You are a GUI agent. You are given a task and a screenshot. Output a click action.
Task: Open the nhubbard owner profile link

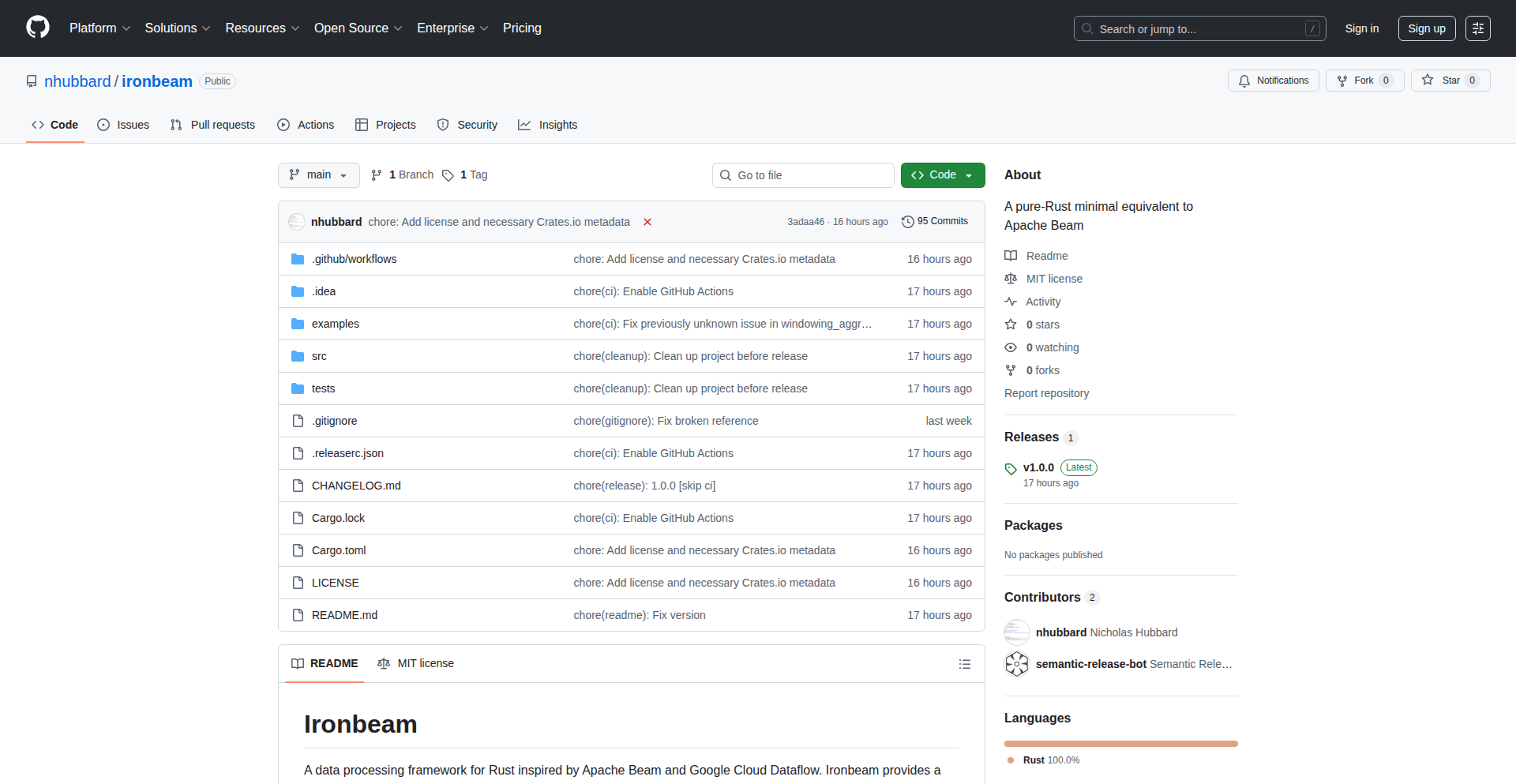click(77, 81)
